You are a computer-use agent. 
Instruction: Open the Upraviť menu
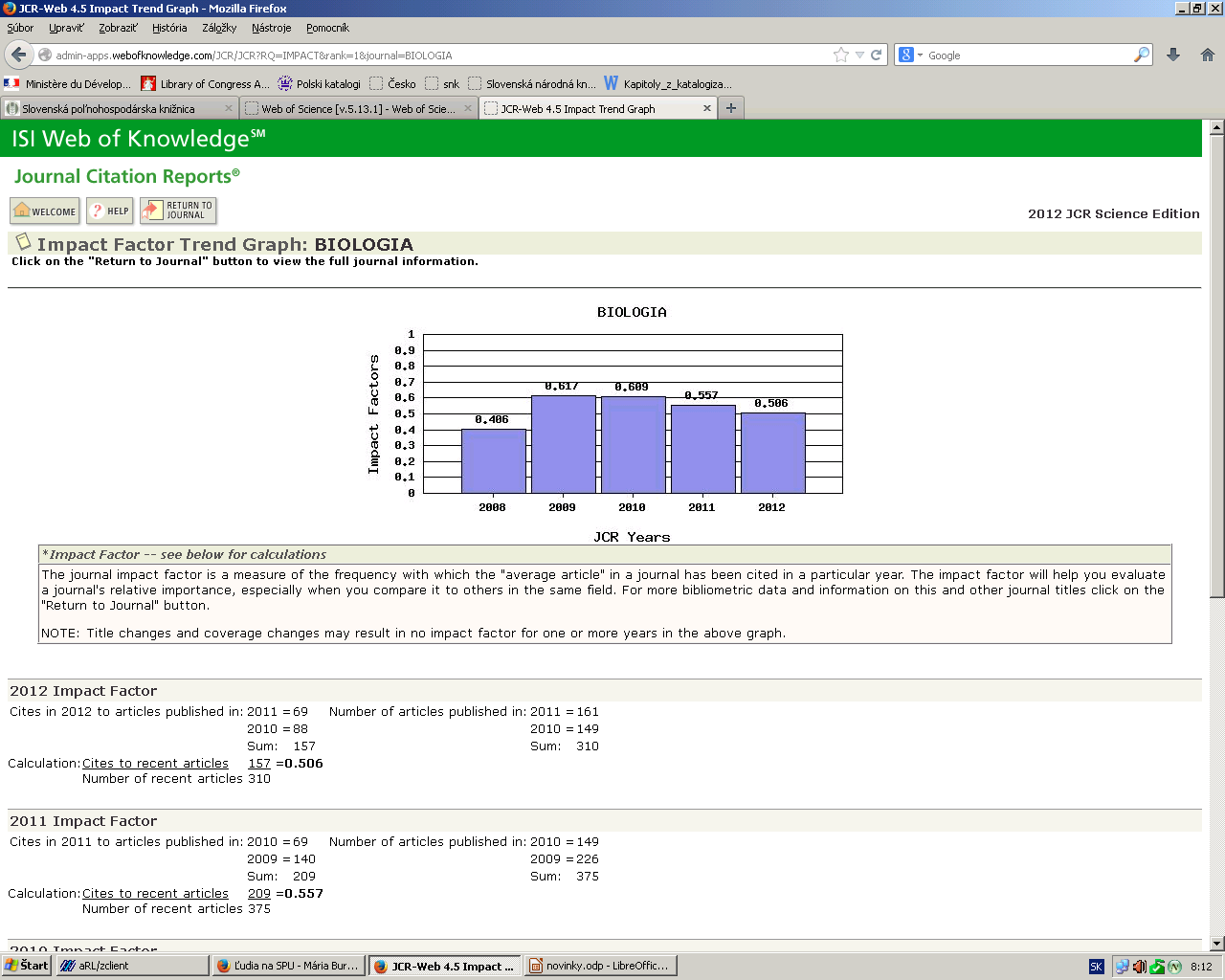point(66,28)
